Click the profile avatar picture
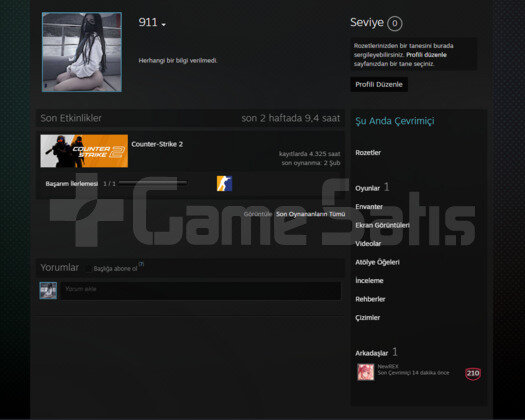 coord(82,52)
